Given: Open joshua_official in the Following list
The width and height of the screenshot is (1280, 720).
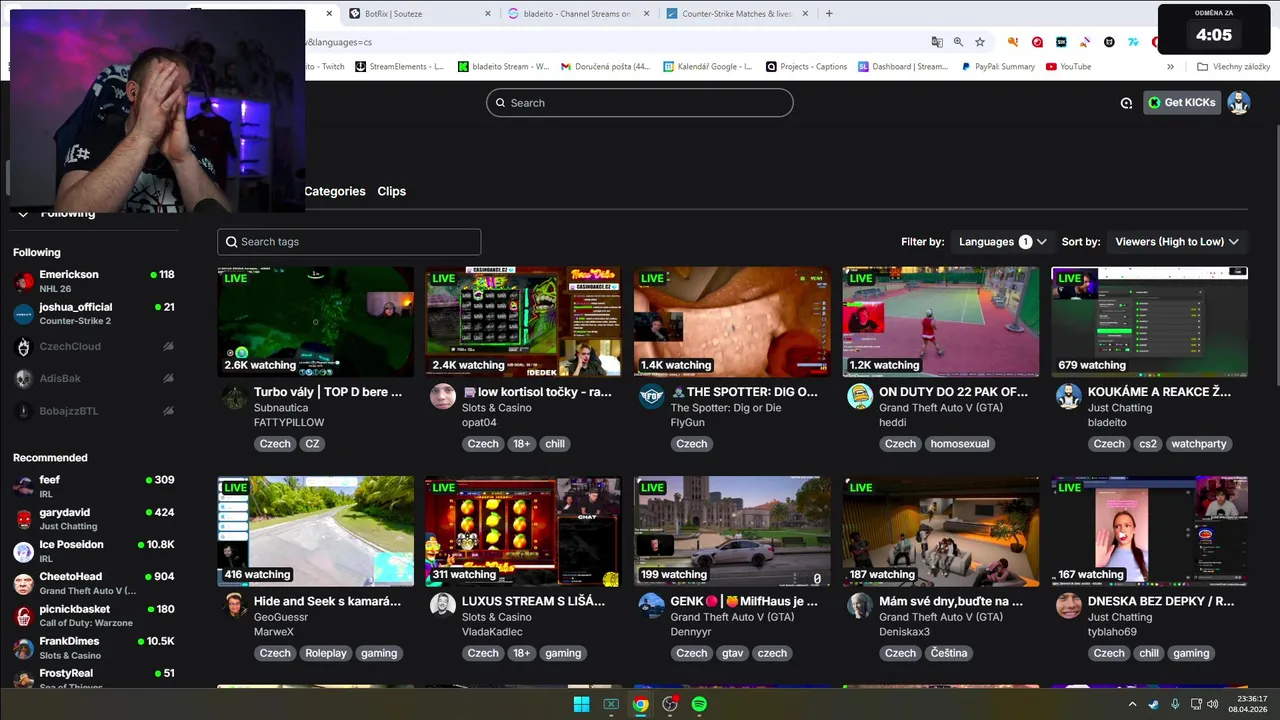Looking at the screenshot, I should tap(94, 314).
